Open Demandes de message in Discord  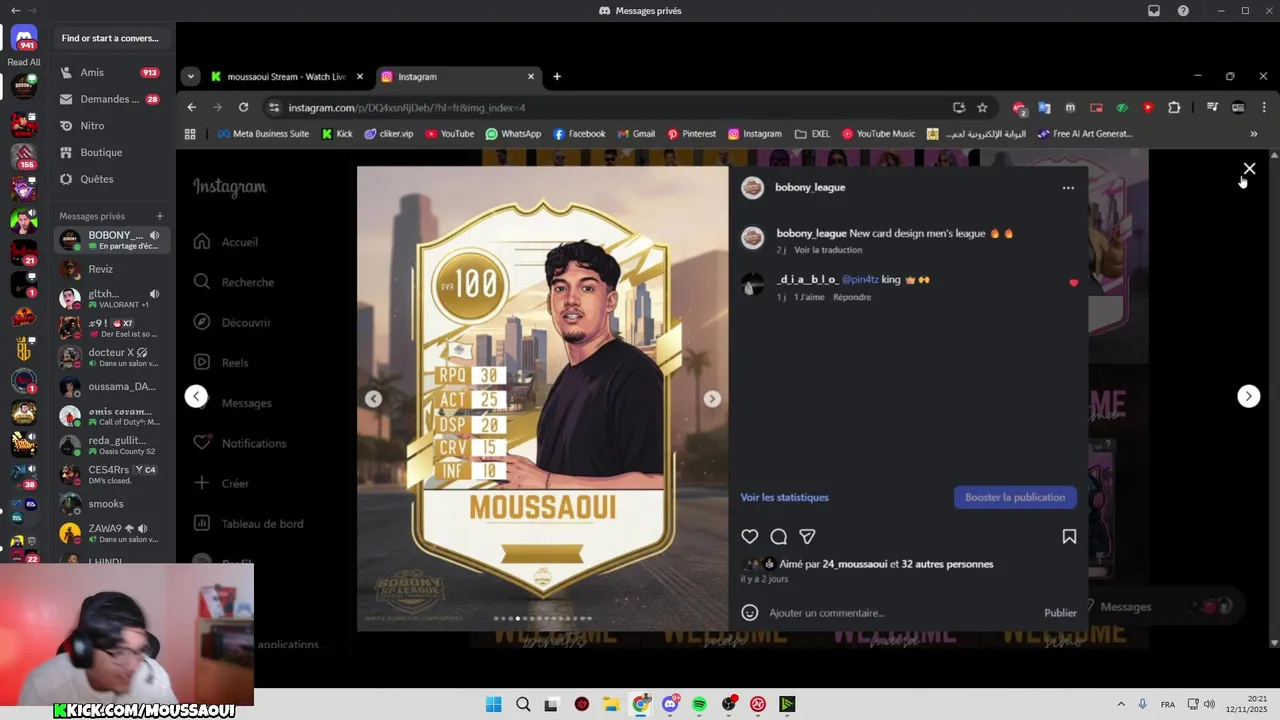tap(111, 99)
